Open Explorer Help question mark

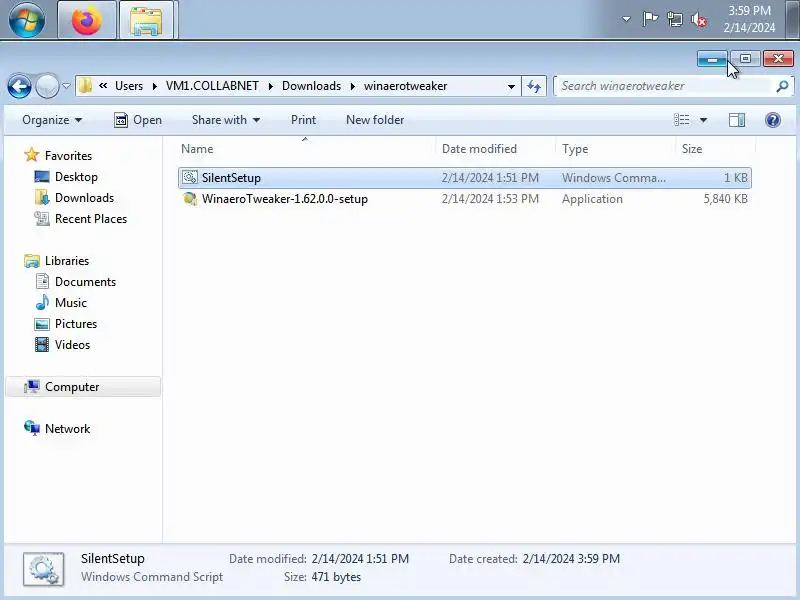point(772,120)
